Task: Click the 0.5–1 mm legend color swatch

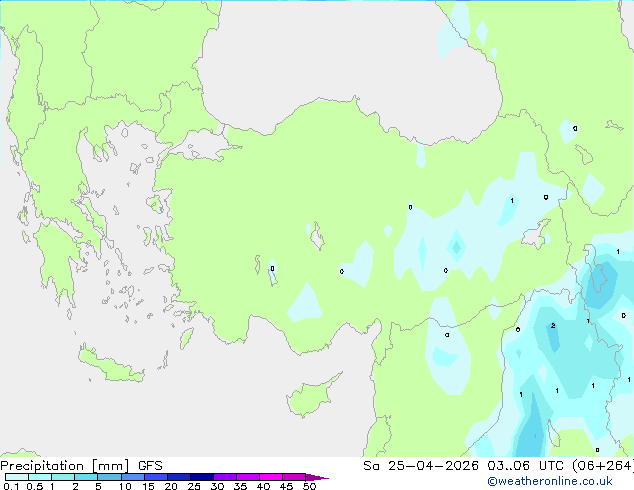Action: point(40,477)
